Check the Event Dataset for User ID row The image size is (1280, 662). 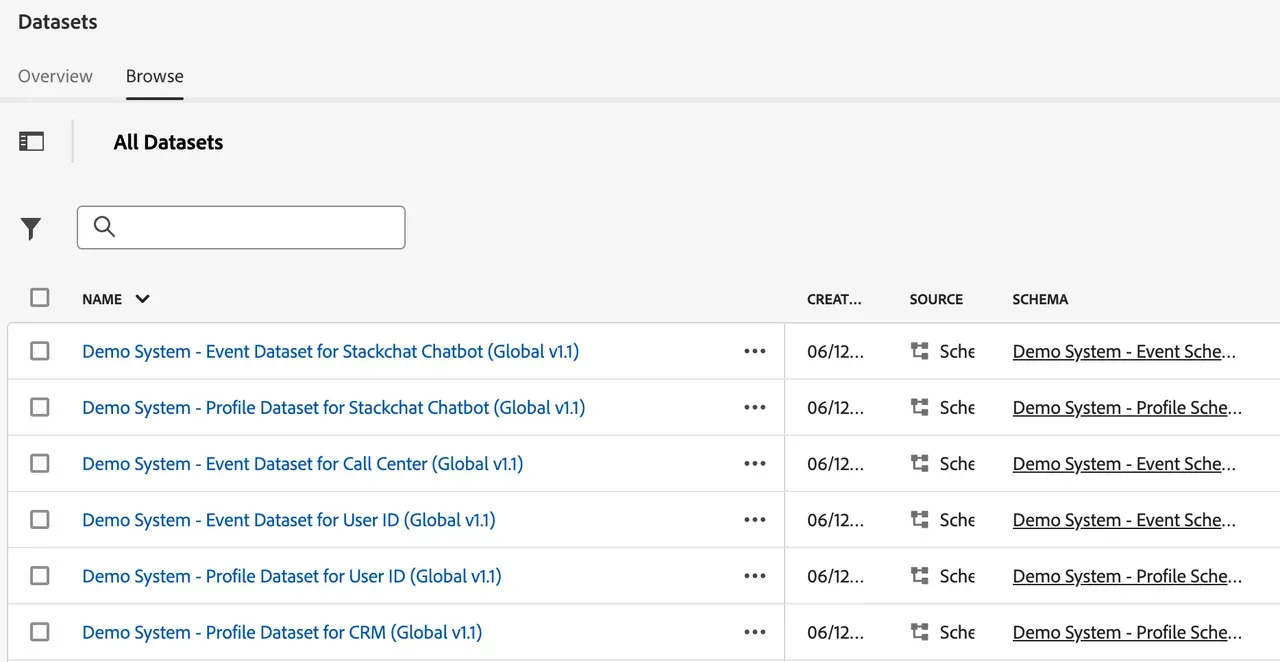tap(40, 519)
